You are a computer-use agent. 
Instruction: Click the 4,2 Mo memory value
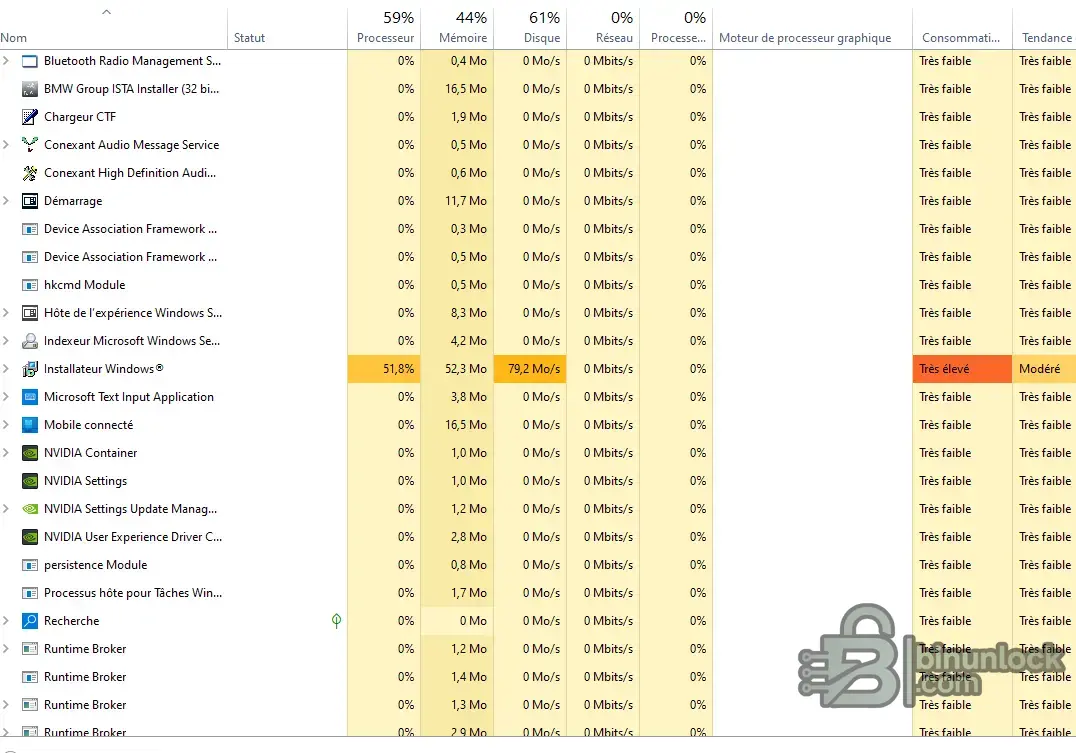click(469, 341)
